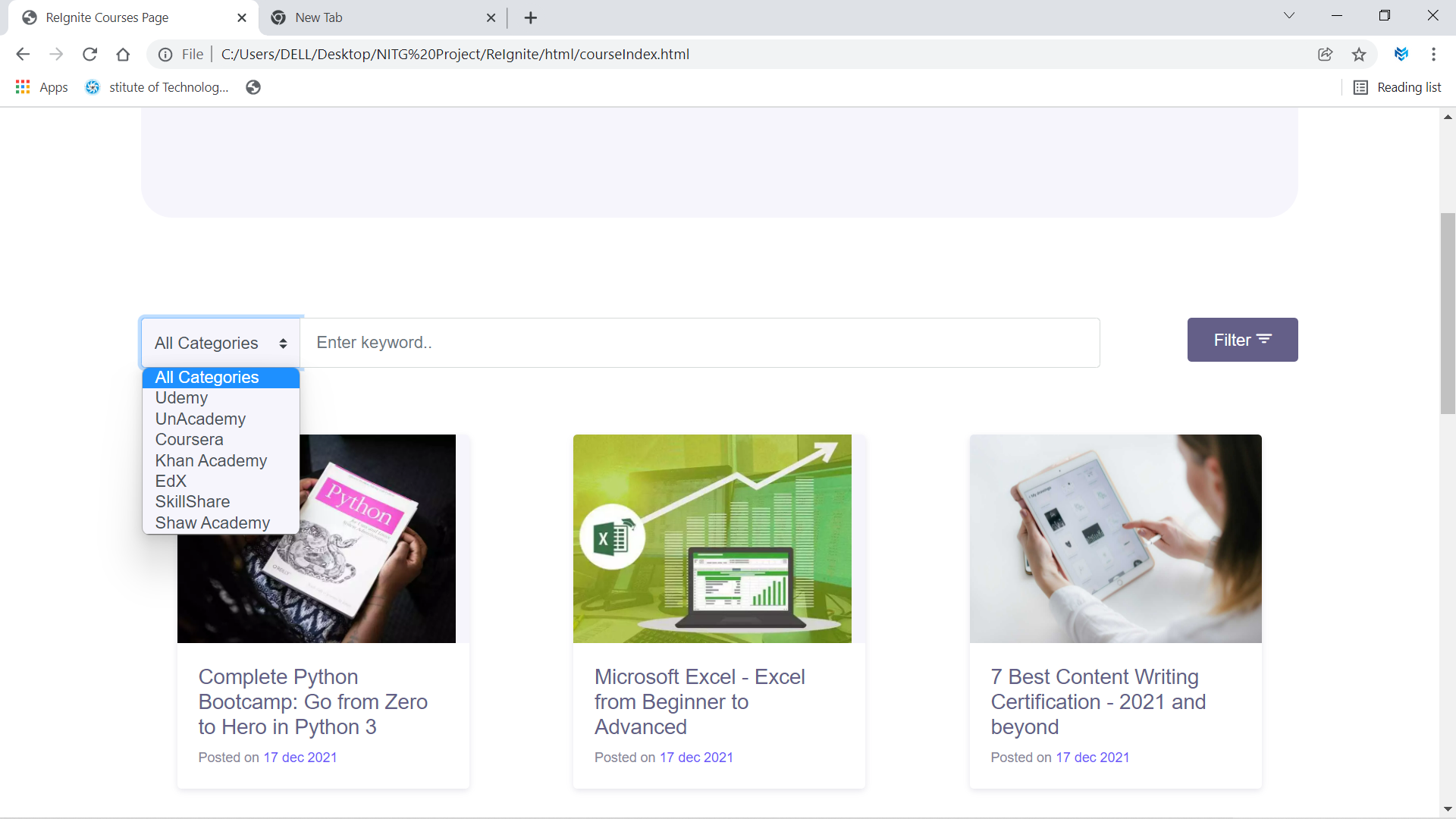Click the back navigation arrow
Screen dimensions: 1456x819
[x=23, y=54]
